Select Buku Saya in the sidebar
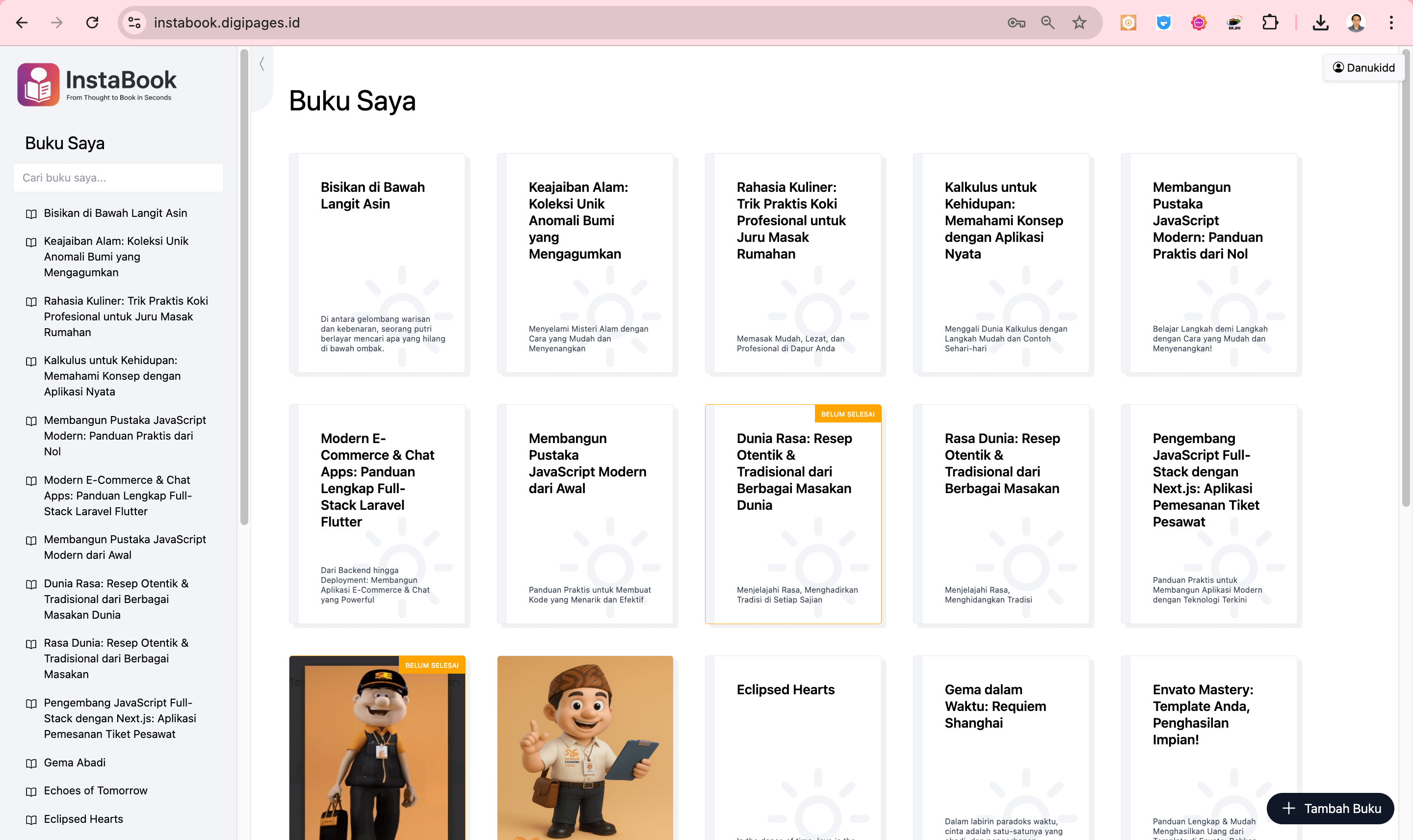 point(65,143)
